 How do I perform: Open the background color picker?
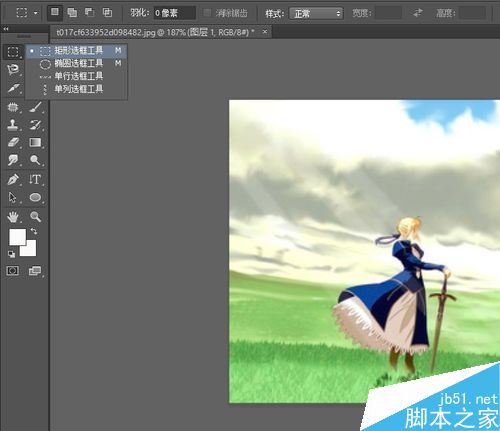pyautogui.click(x=30, y=251)
